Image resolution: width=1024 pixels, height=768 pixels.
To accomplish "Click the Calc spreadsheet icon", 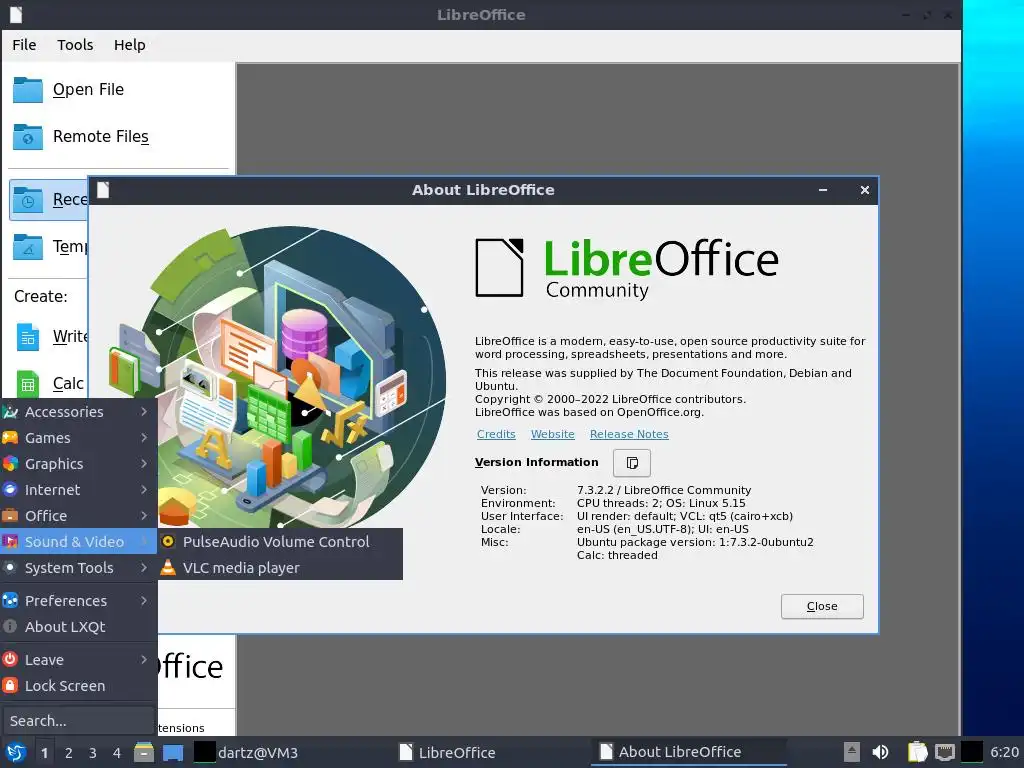I will point(27,383).
